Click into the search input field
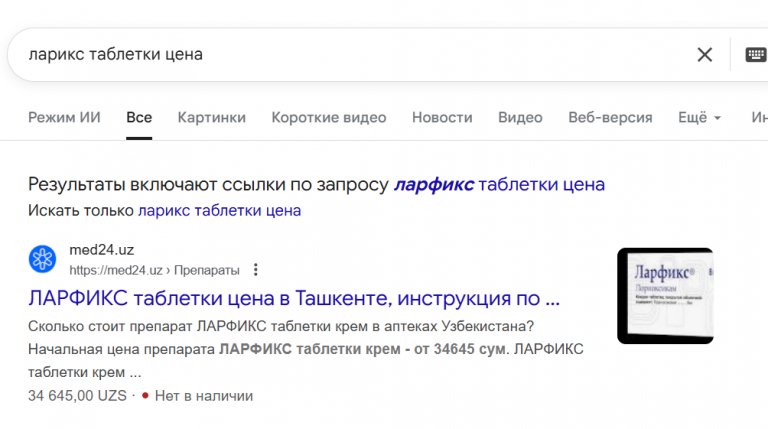 350,55
